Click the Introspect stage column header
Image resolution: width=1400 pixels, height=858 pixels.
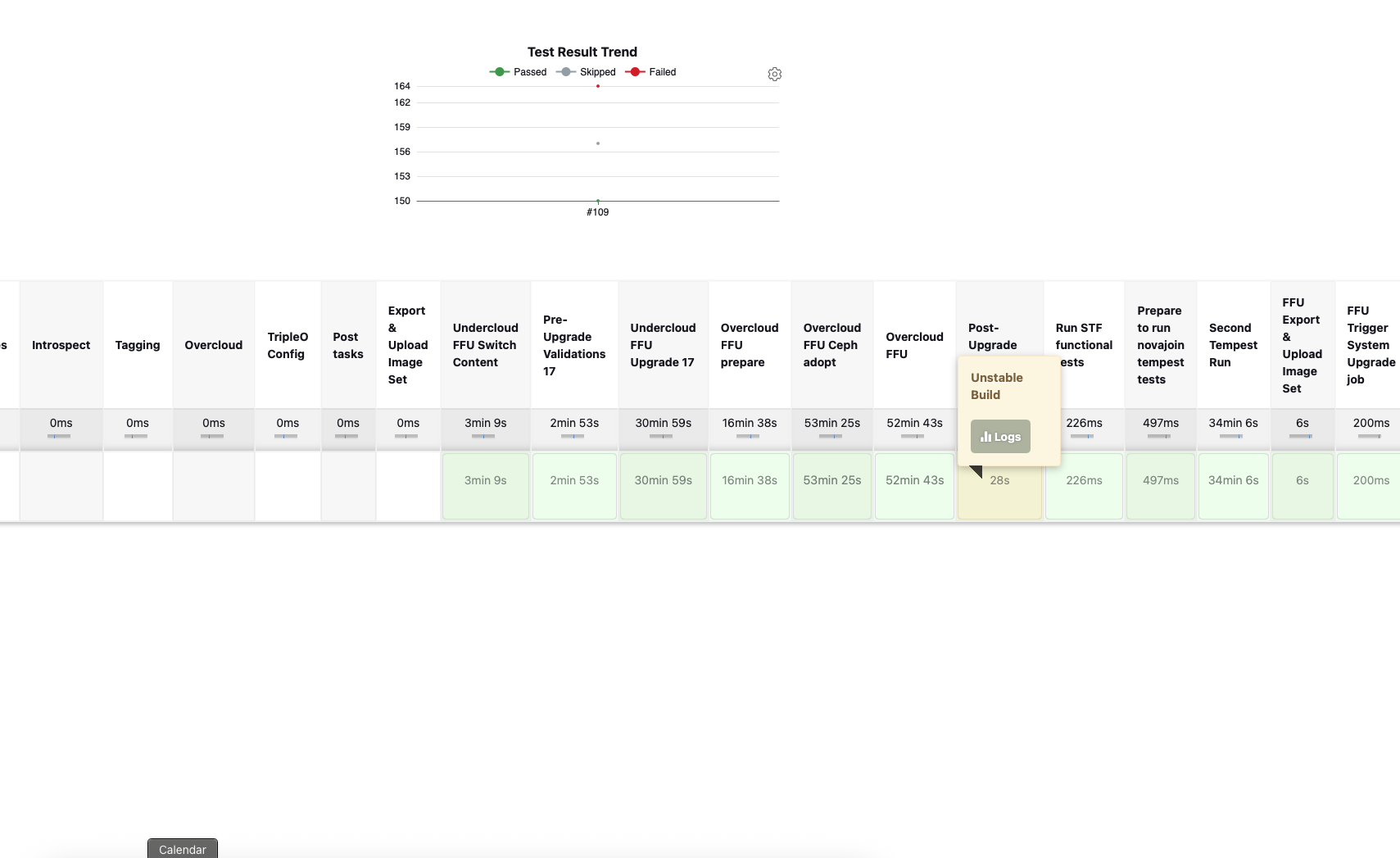tap(61, 345)
